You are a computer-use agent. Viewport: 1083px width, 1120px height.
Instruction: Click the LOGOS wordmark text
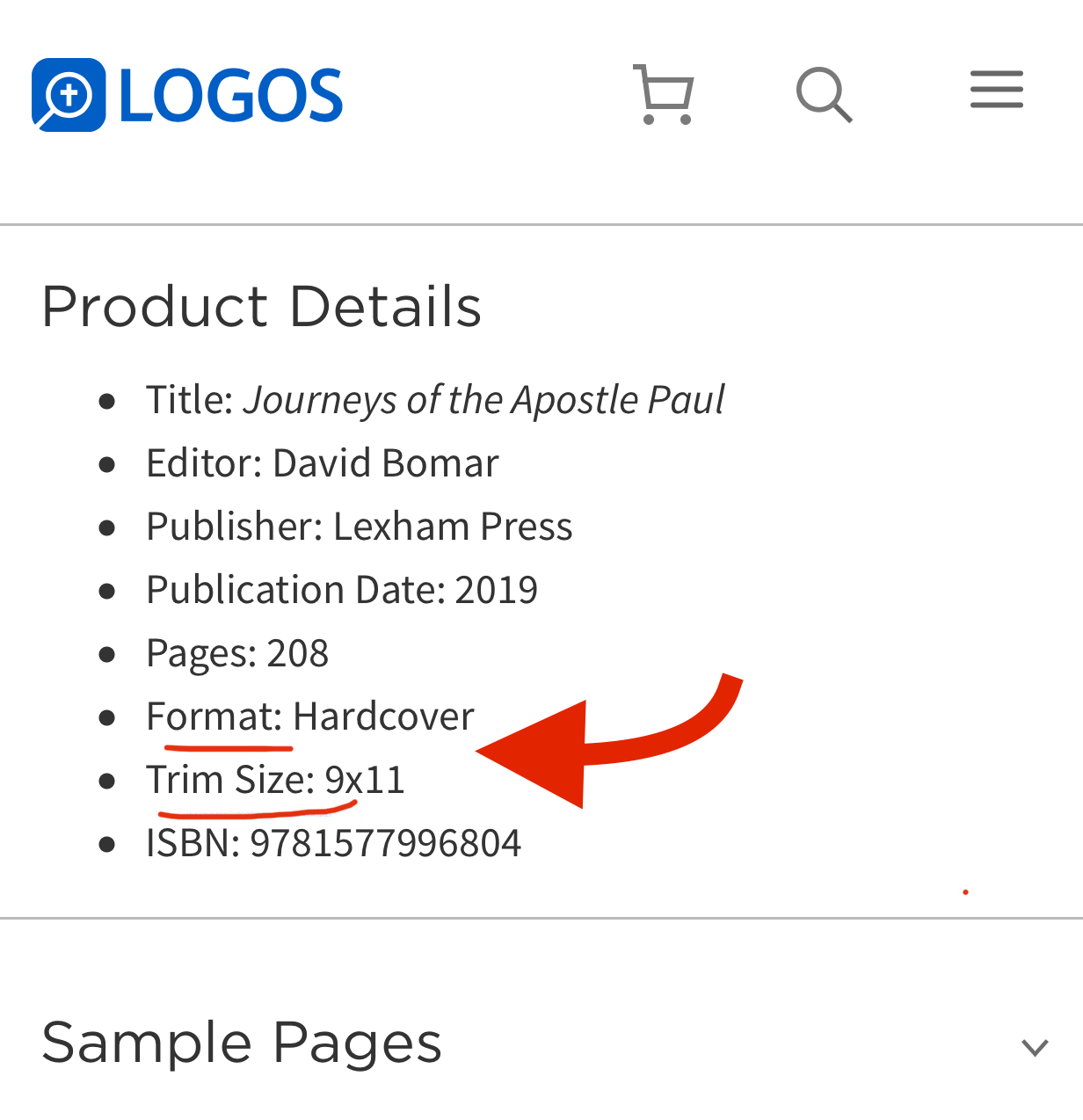click(x=230, y=96)
